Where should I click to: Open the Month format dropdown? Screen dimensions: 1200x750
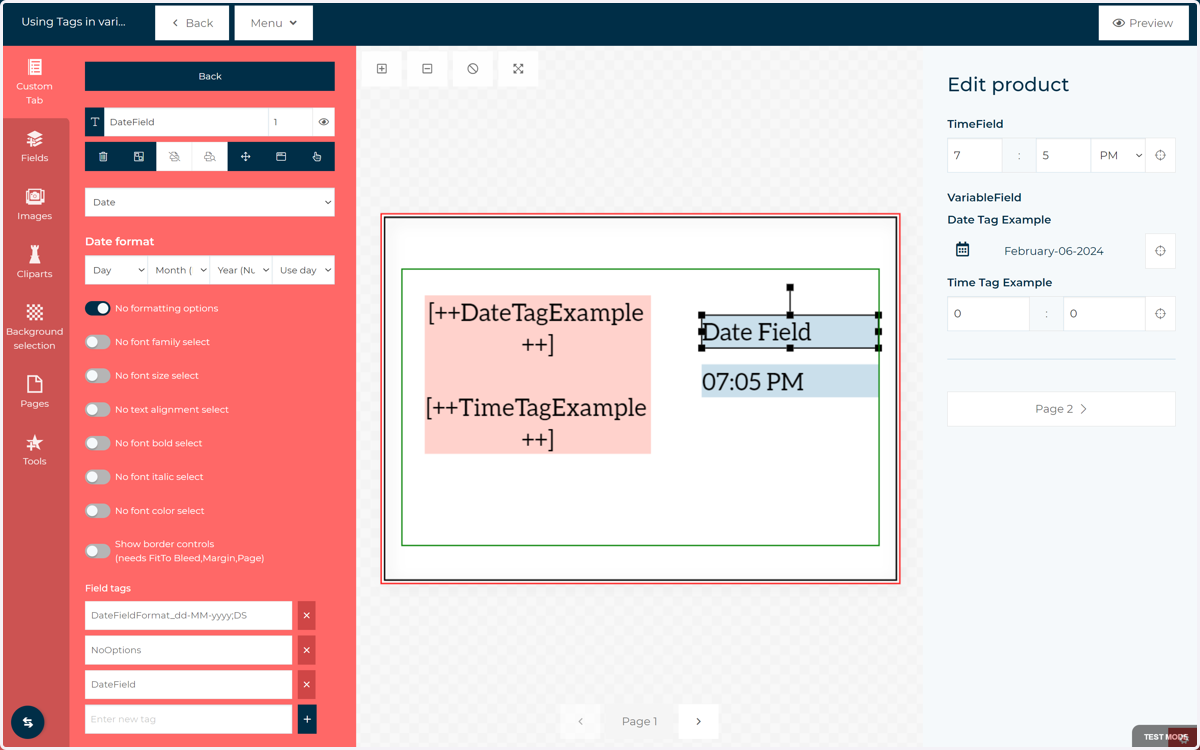click(x=179, y=270)
